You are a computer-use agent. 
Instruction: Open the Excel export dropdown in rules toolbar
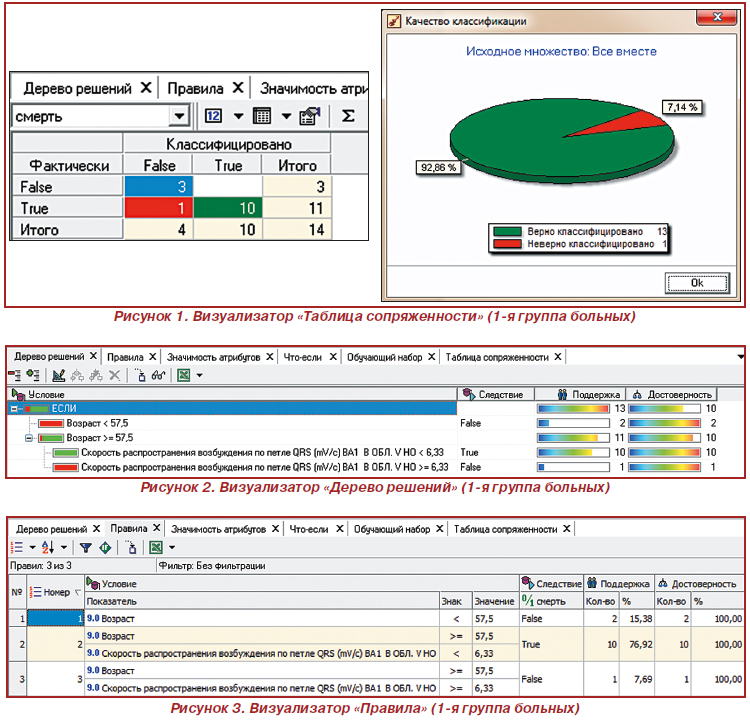172,548
